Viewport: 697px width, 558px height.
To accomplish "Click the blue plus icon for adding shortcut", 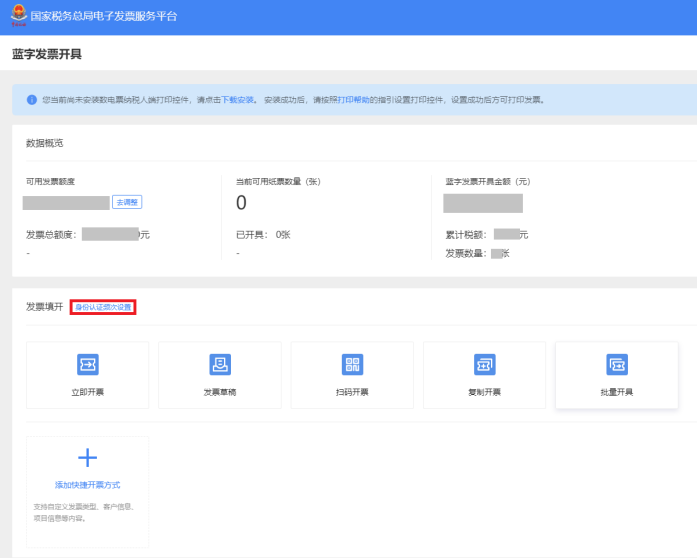I will coord(87,458).
